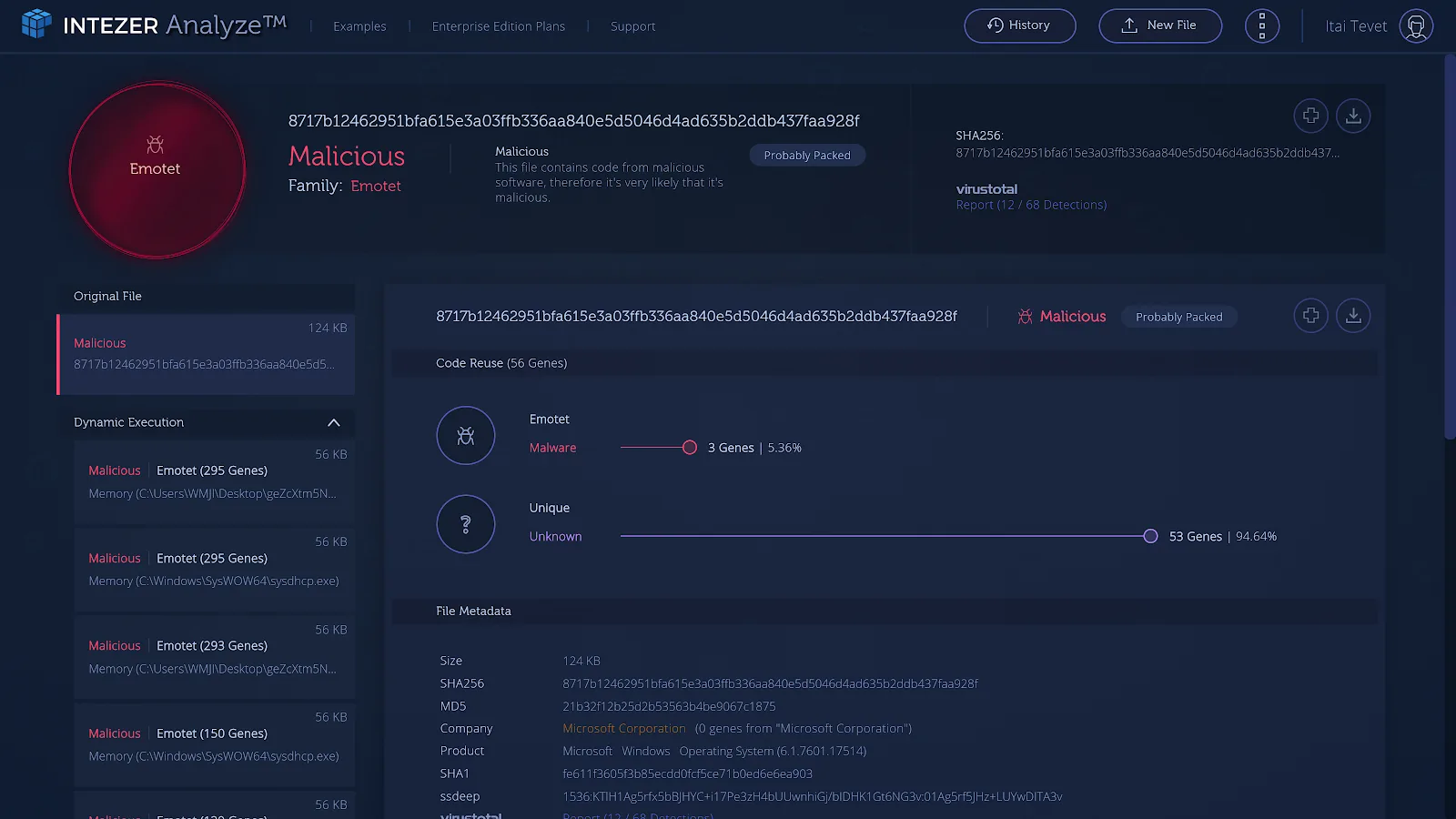
Task: Click the page vertical scrollbar
Action: (x=1450, y=246)
